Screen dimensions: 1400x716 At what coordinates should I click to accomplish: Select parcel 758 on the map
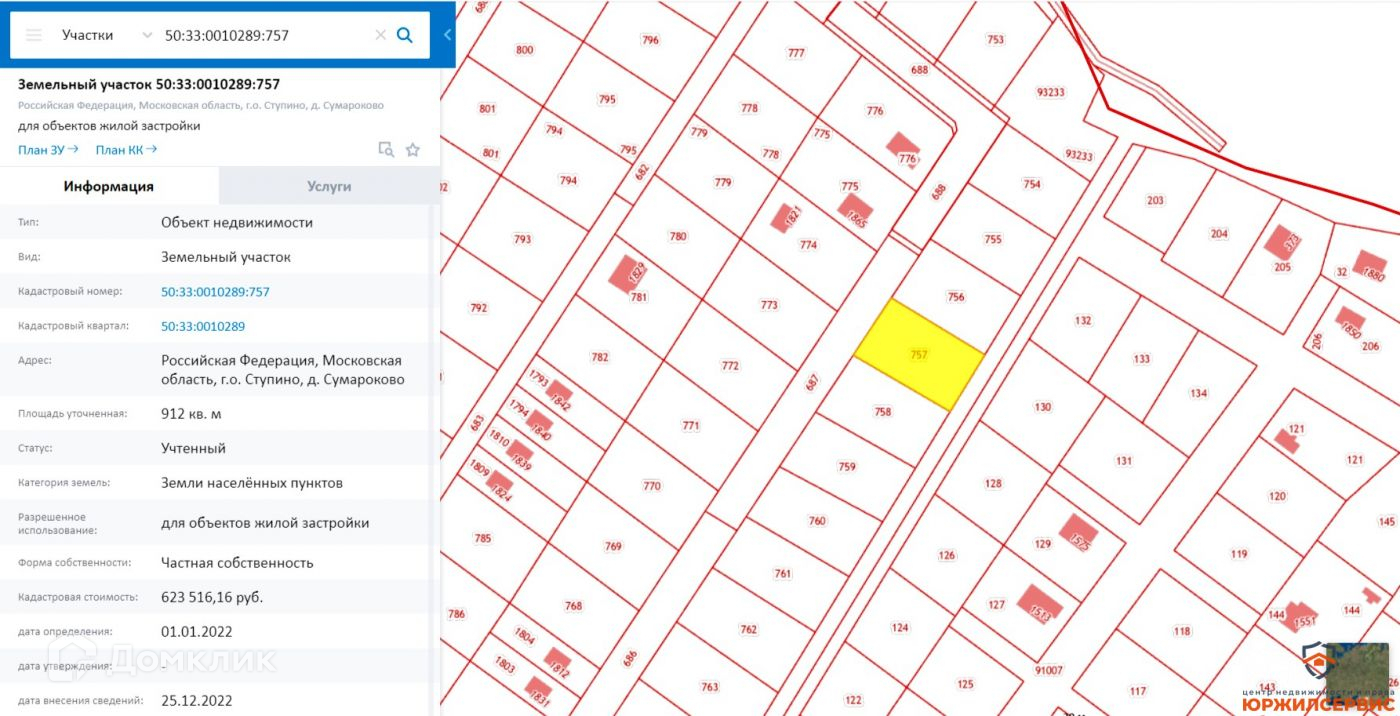click(882, 412)
